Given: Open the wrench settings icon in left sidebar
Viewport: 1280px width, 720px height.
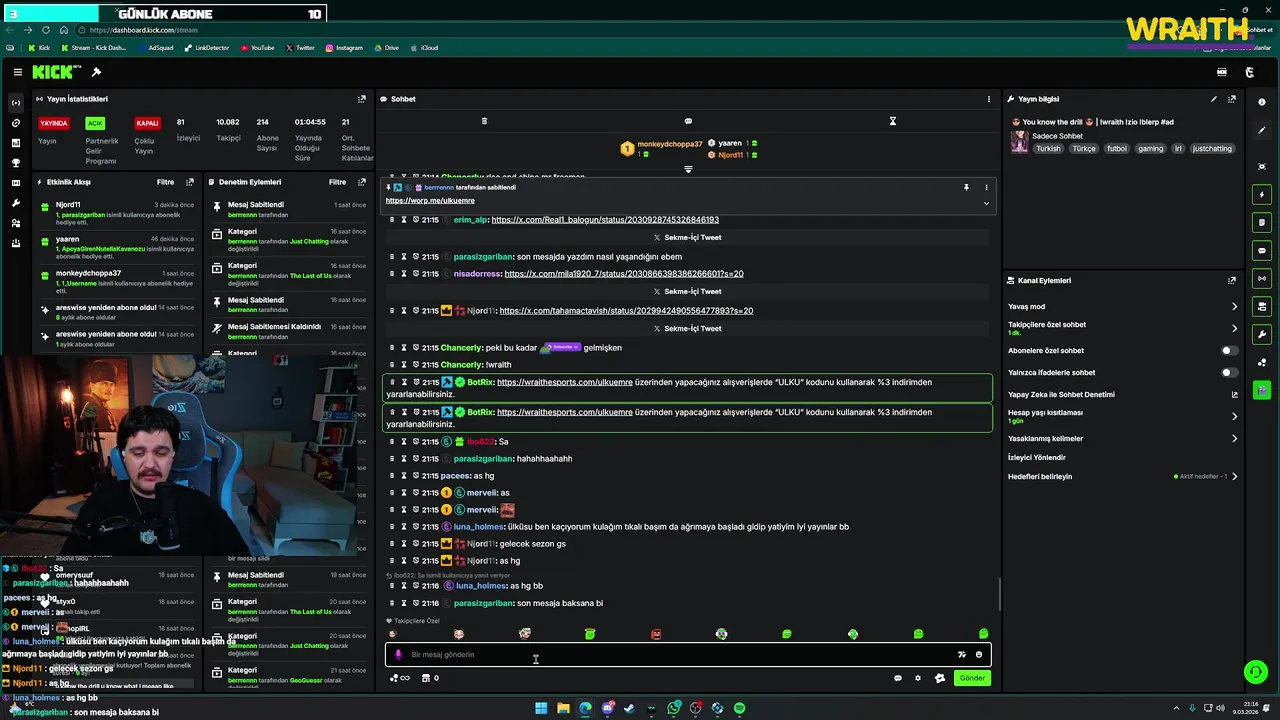Looking at the screenshot, I should point(16,203).
